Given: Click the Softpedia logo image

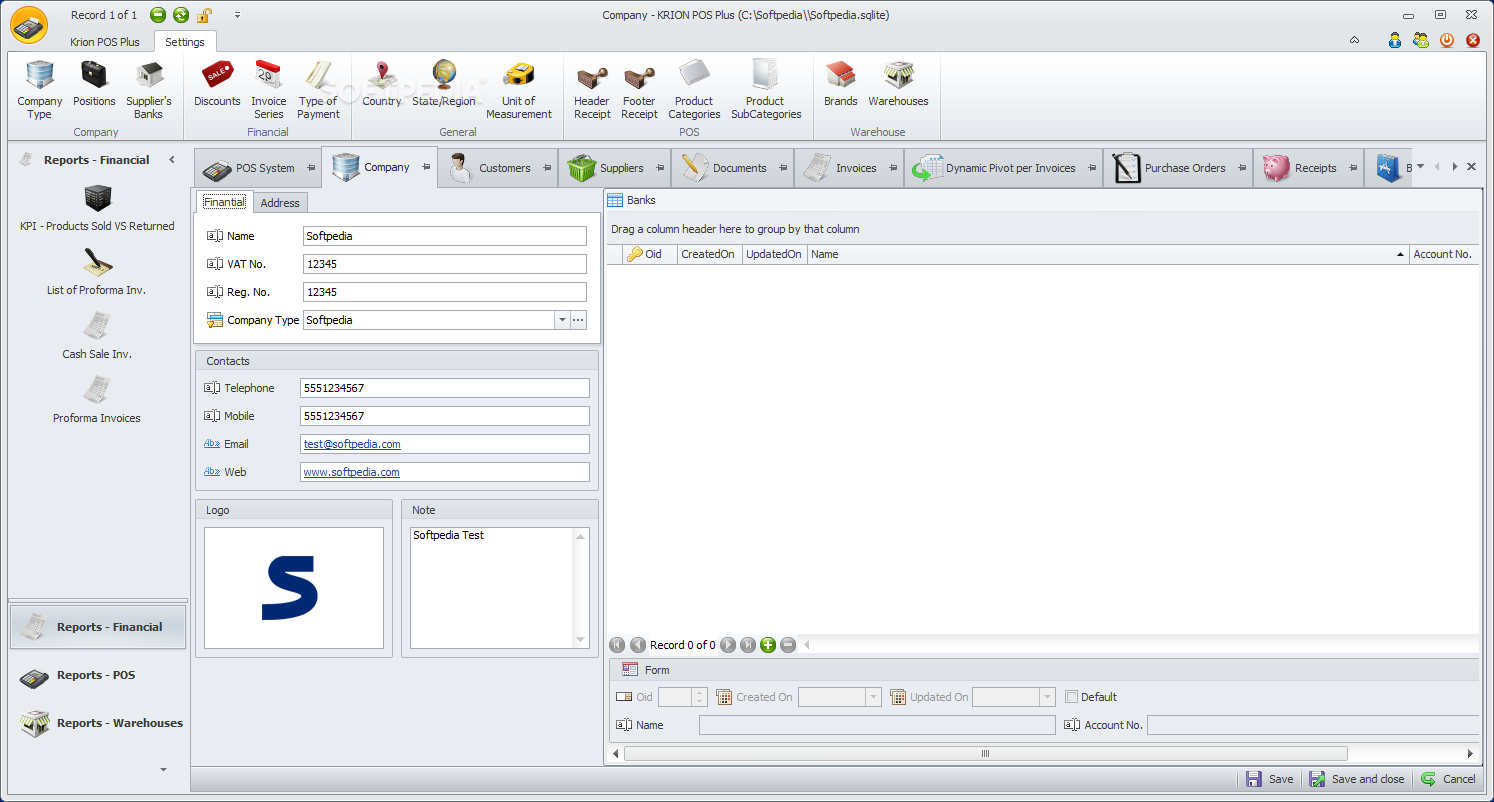Looking at the screenshot, I should point(294,588).
